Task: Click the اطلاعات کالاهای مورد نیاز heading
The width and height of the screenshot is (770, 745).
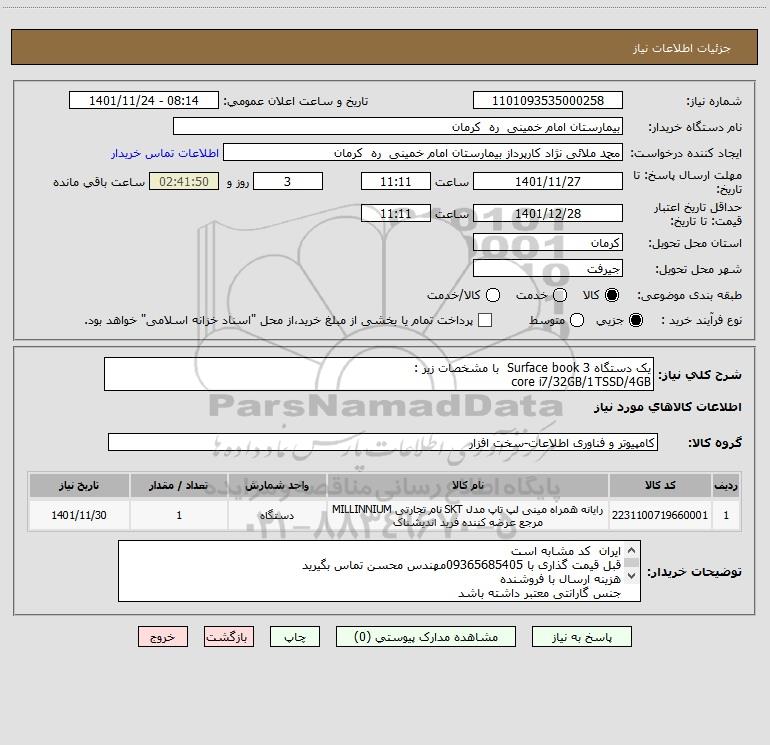Action: point(668,407)
